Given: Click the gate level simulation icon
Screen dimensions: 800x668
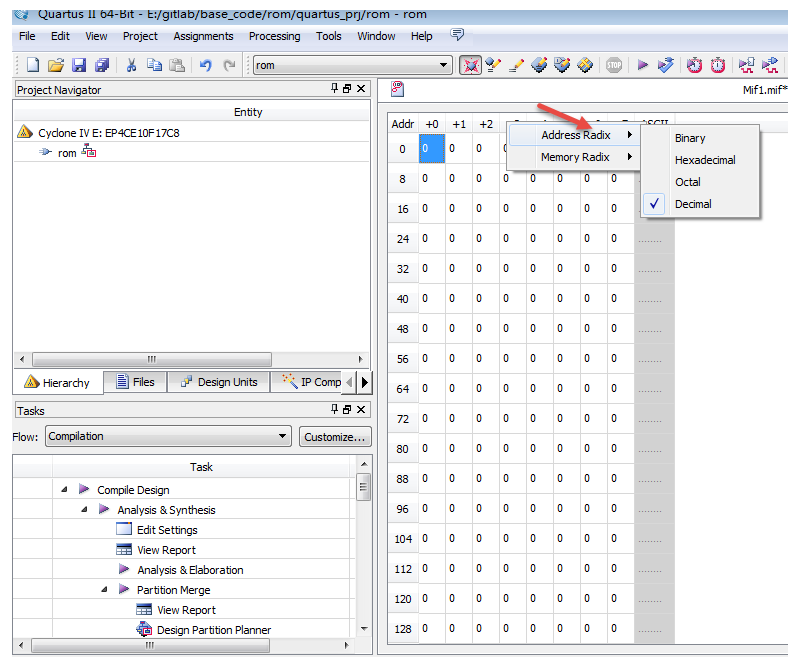Looking at the screenshot, I should [x=770, y=65].
